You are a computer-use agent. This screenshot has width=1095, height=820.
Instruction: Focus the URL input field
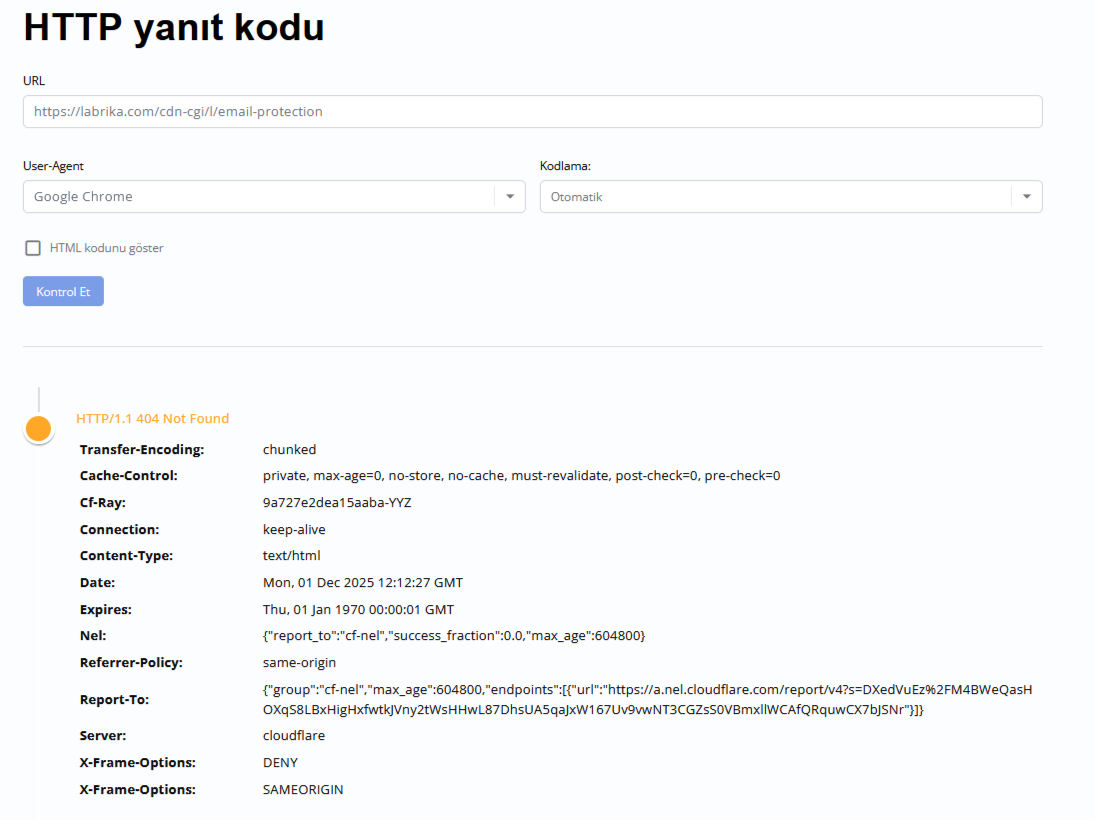click(532, 112)
